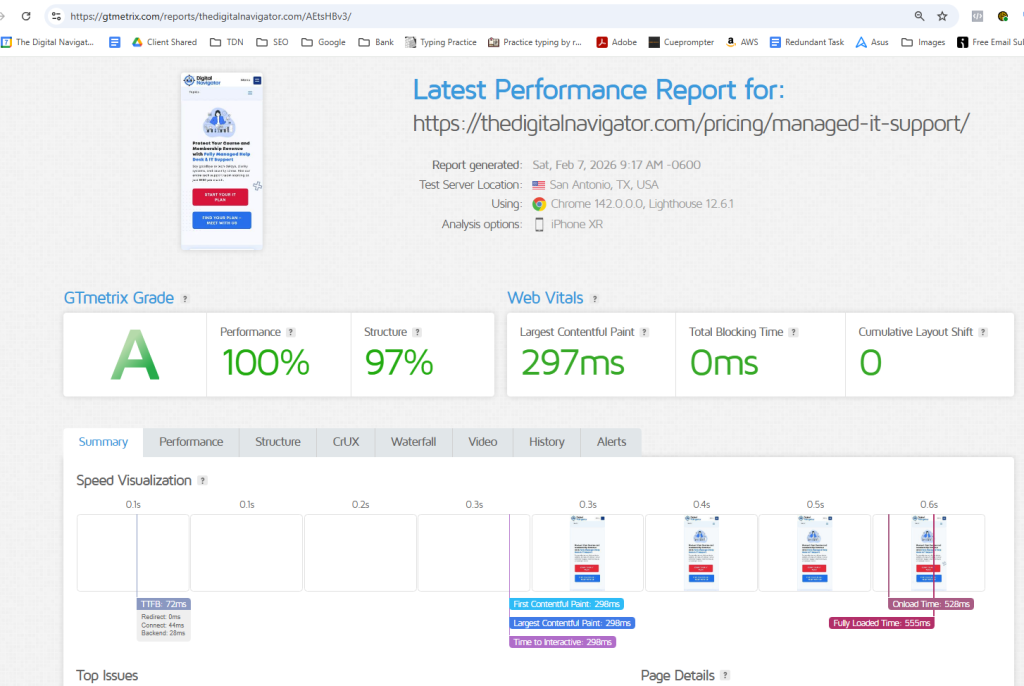1024x686 pixels.
Task: Open the blue document bookmark icon
Action: 114,42
